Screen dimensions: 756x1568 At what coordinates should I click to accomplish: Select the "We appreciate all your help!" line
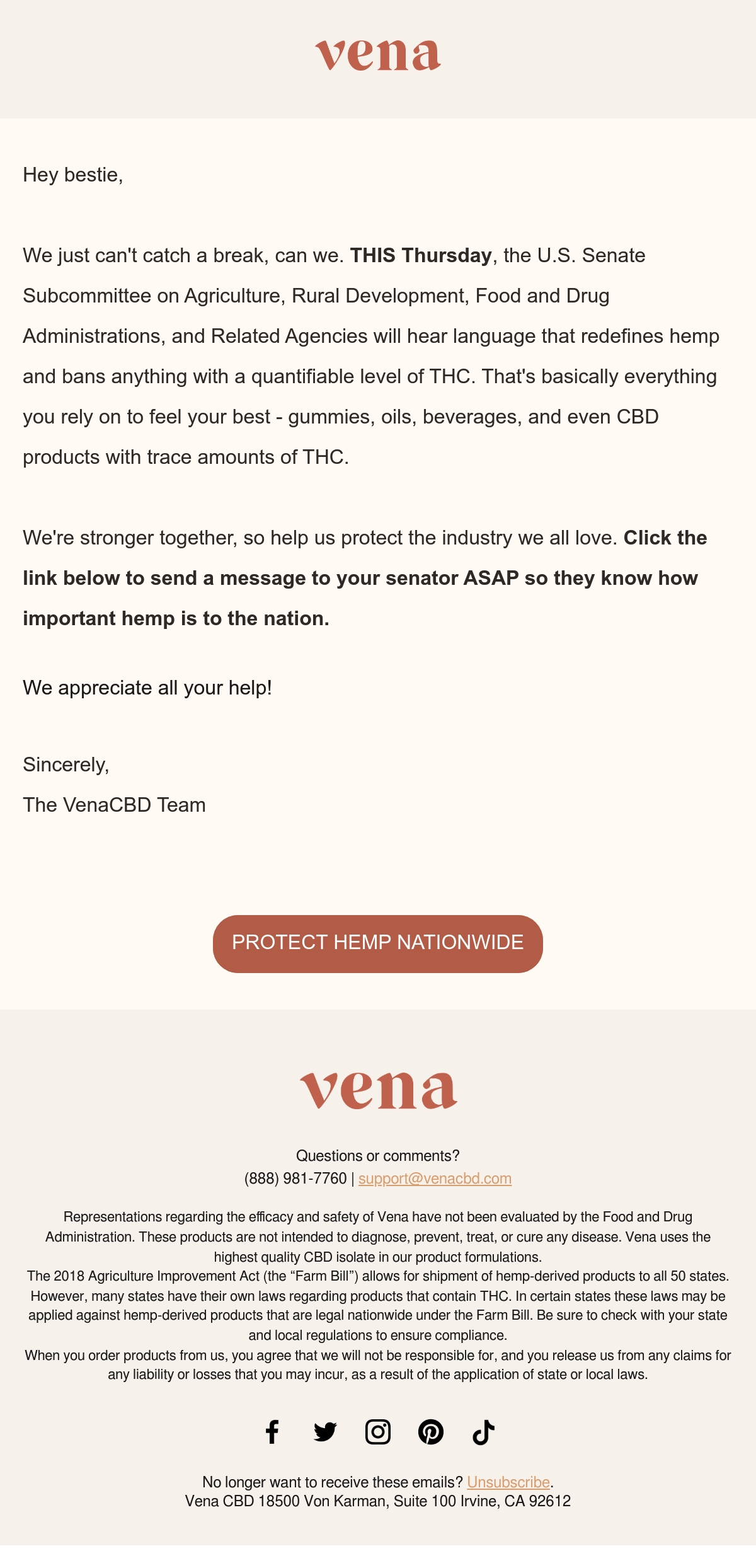tap(147, 688)
